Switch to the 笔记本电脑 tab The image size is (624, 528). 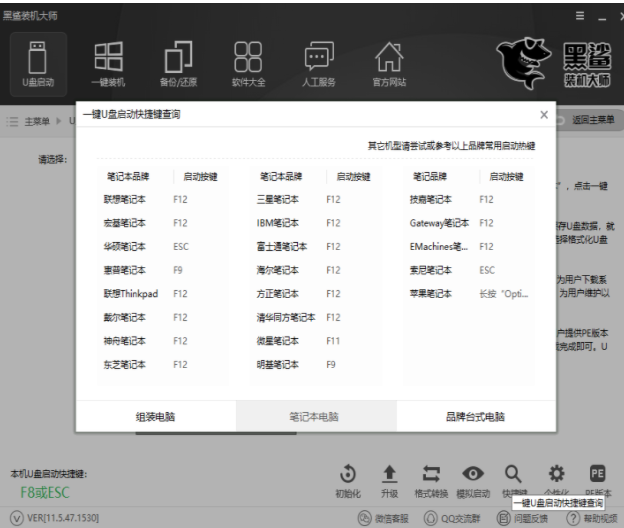tap(316, 417)
